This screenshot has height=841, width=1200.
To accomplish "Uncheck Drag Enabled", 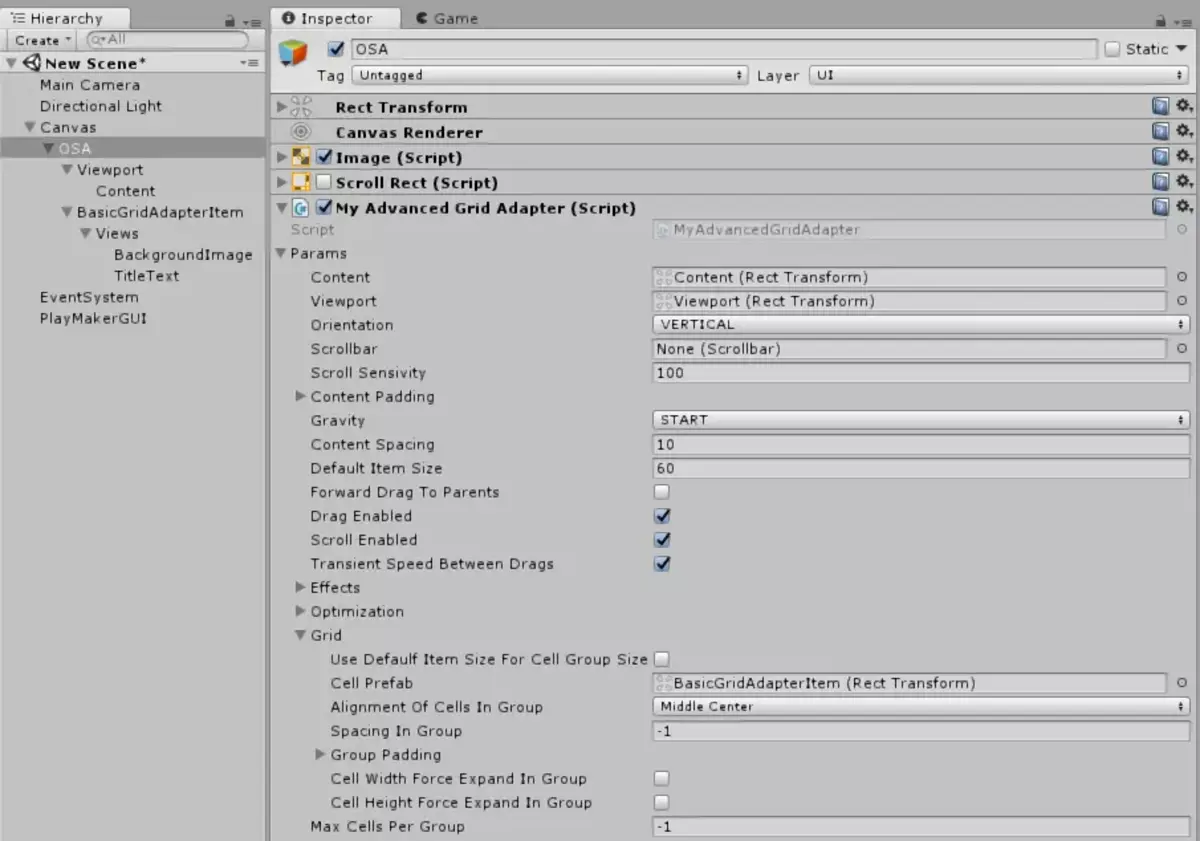I will [661, 516].
